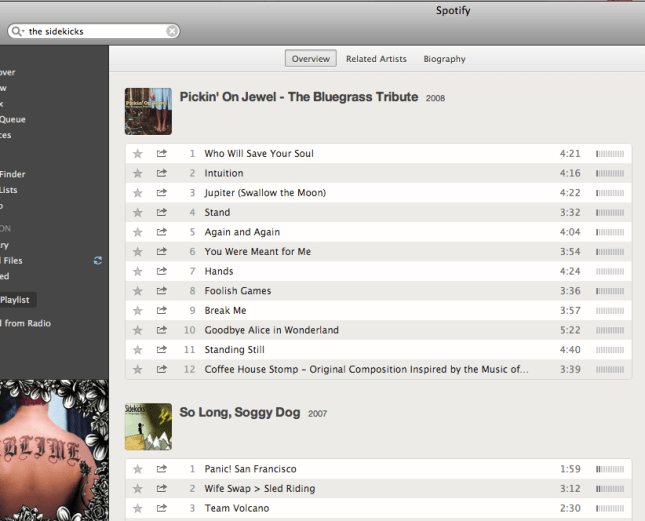Click the popularity bar for Panic! San Francisco
This screenshot has width=645, height=521.
[x=610, y=469]
